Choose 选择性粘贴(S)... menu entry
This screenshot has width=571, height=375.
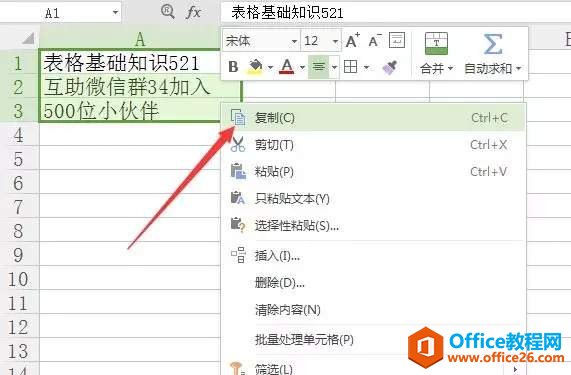click(373, 225)
